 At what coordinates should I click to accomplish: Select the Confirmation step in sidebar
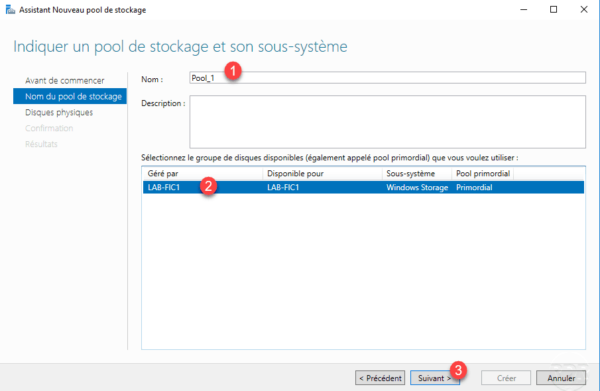49,128
